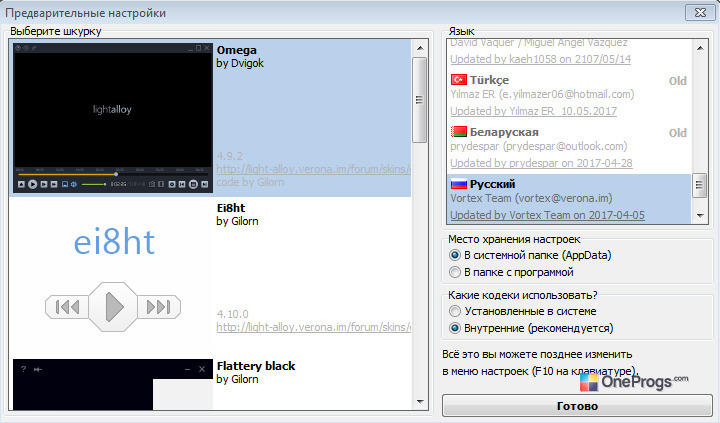Click the Ei8ht preview previous-track button
Image resolution: width=720 pixels, height=423 pixels.
tap(67, 307)
